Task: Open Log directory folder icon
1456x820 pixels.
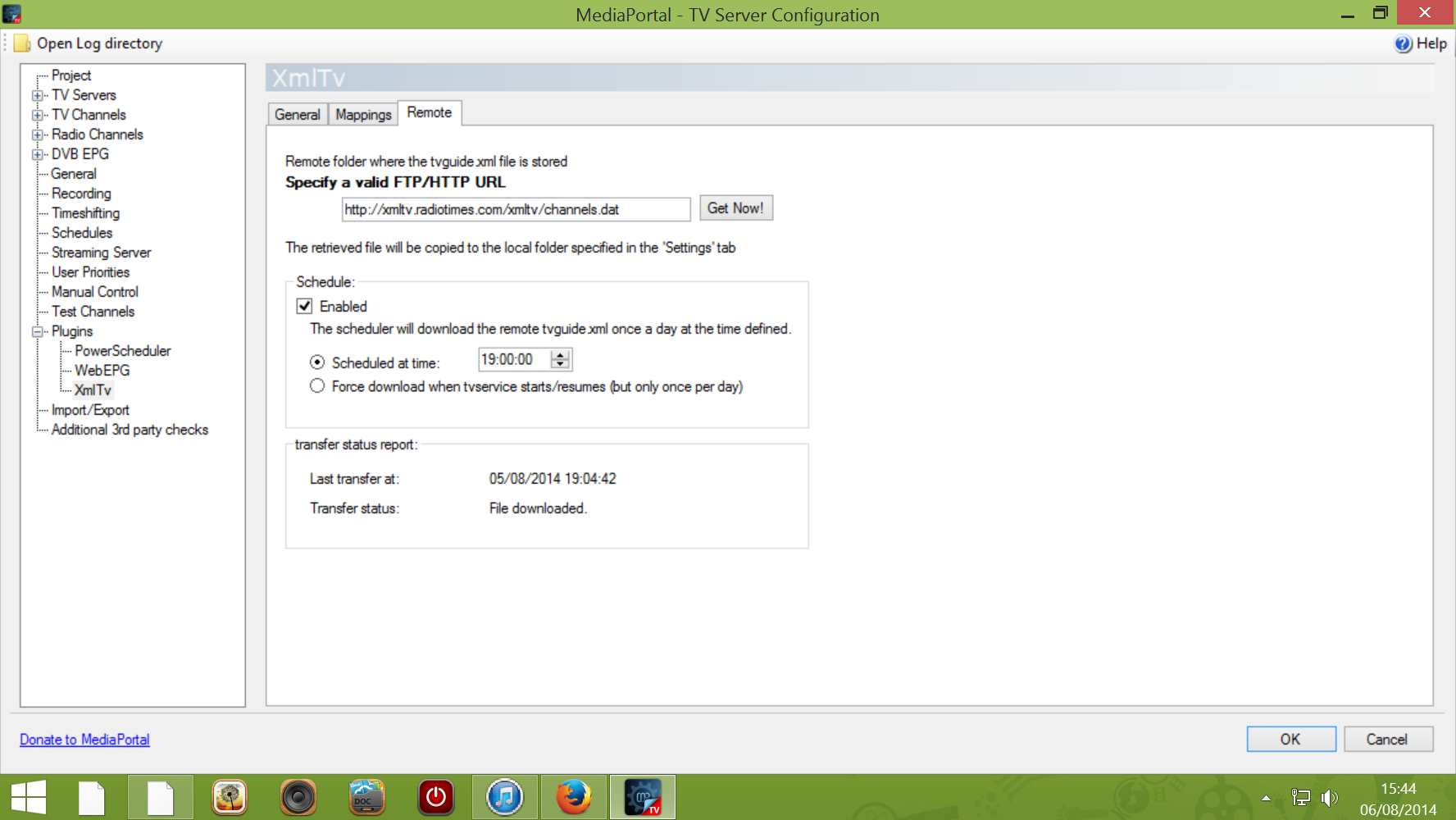Action: pyautogui.click(x=23, y=43)
